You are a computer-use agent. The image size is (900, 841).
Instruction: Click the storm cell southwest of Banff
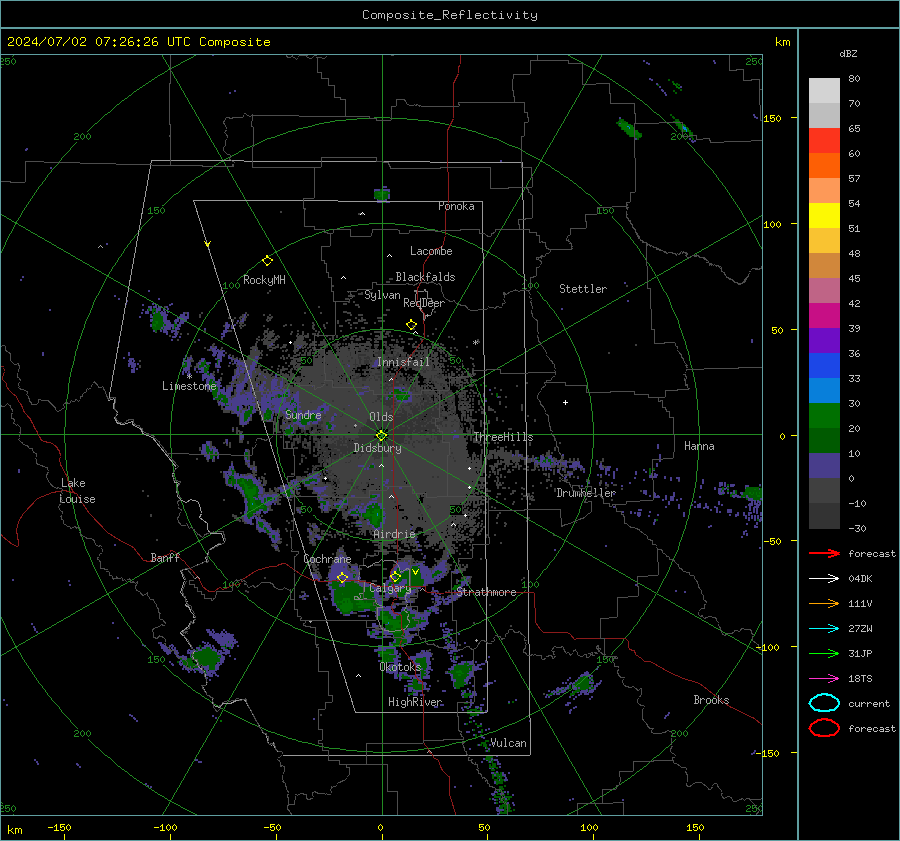205,657
